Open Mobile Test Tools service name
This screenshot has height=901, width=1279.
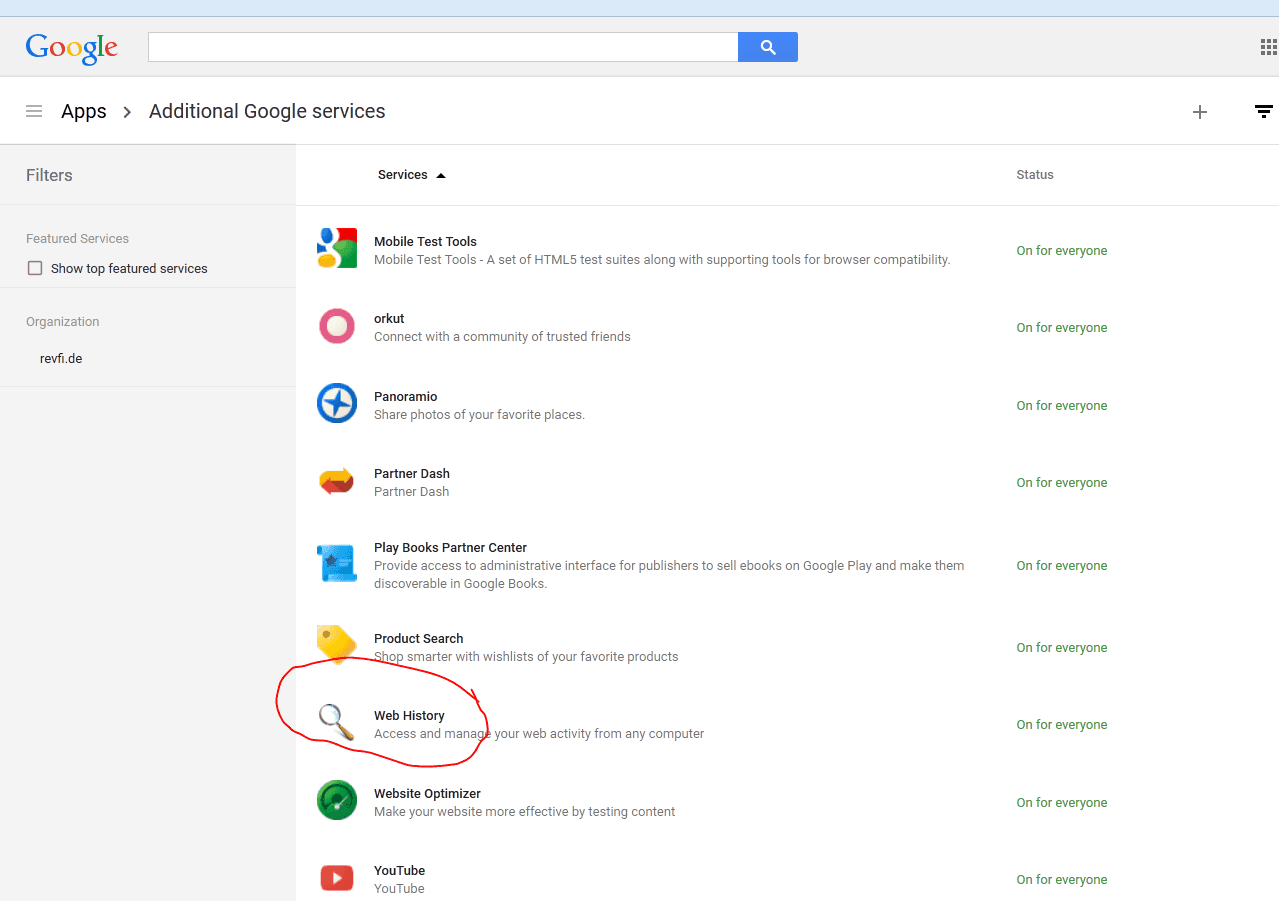tap(425, 241)
